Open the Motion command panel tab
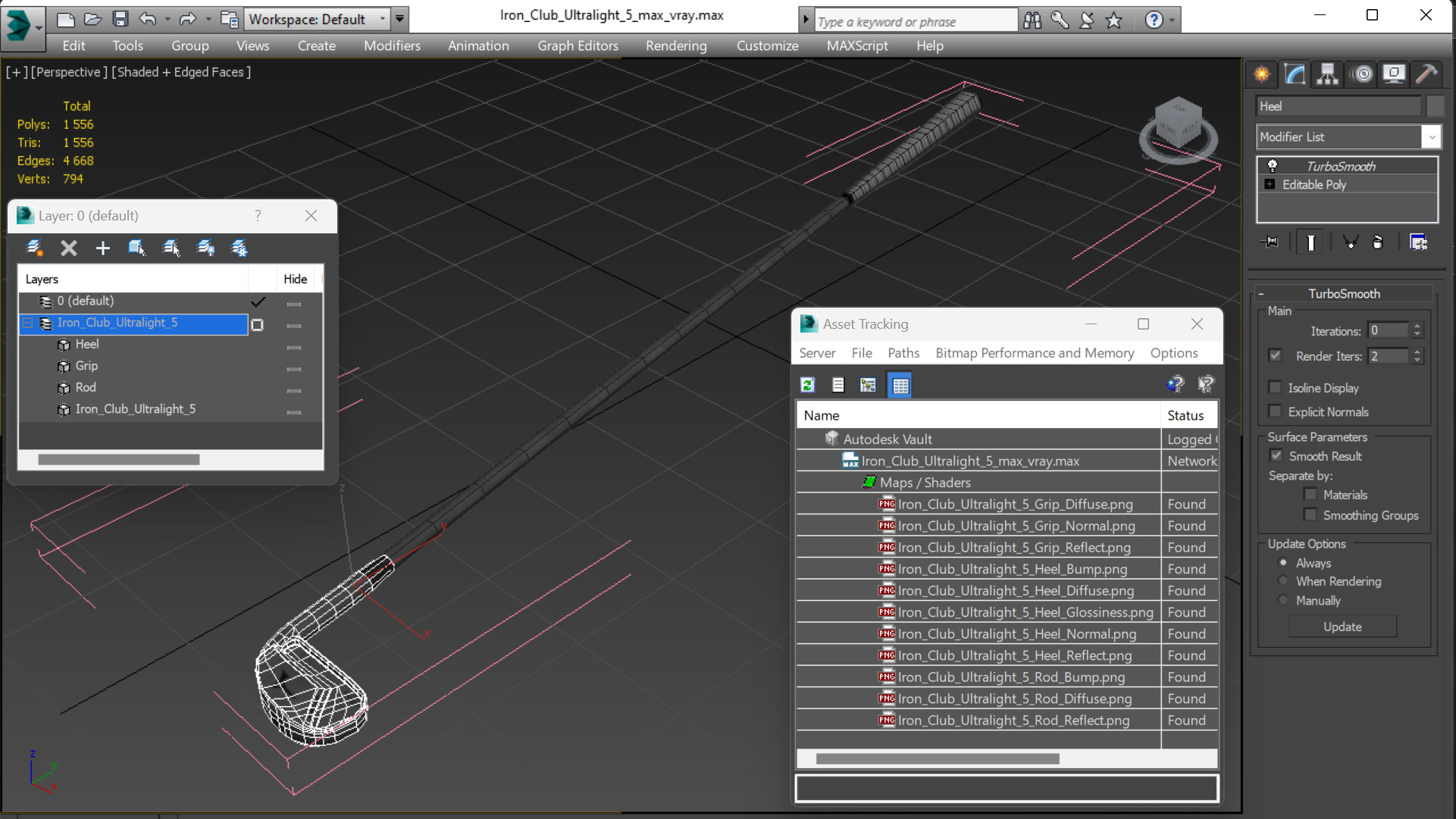This screenshot has width=1456, height=819. [x=1363, y=74]
